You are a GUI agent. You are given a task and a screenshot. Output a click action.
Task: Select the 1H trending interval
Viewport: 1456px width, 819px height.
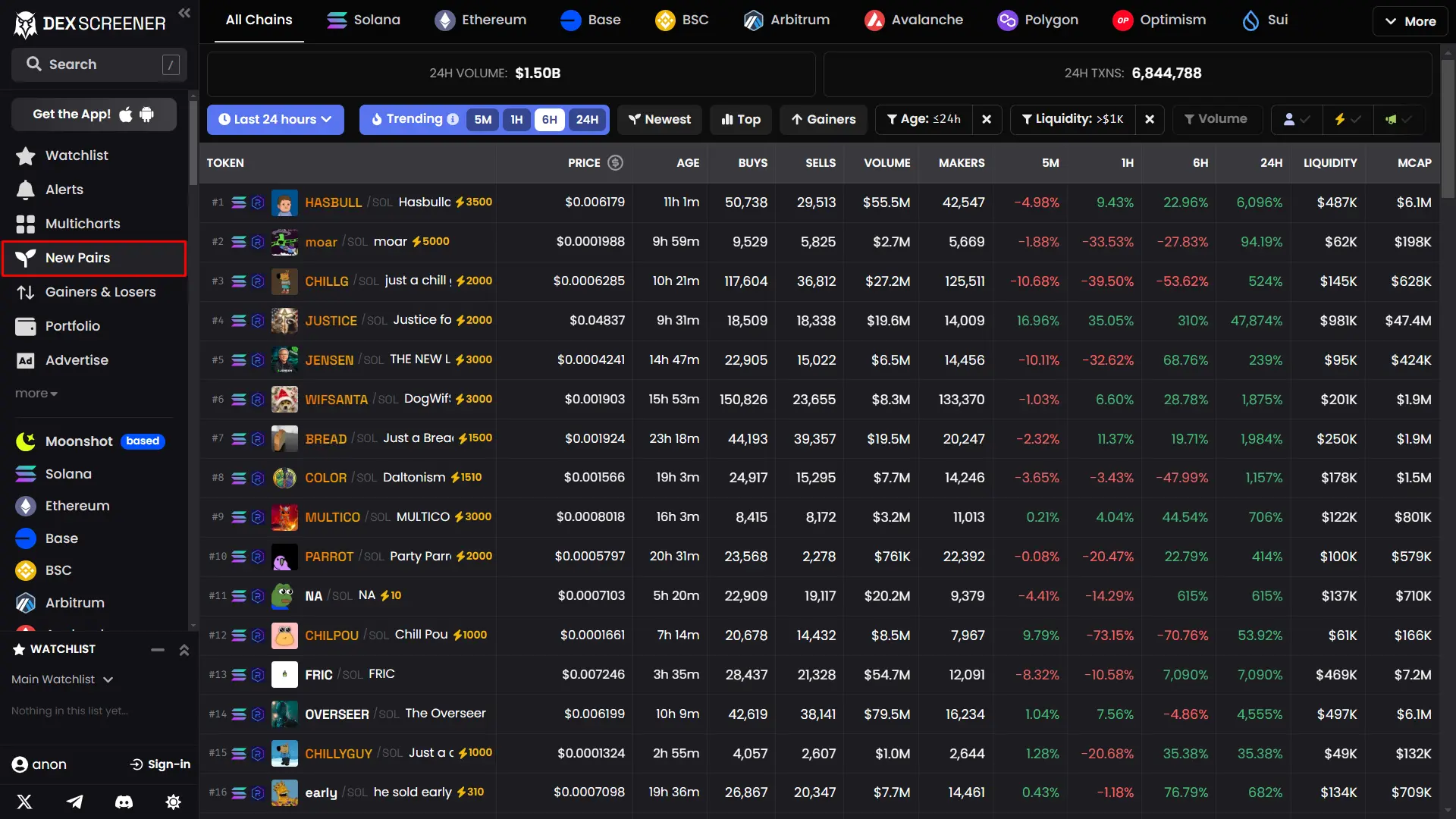[516, 120]
